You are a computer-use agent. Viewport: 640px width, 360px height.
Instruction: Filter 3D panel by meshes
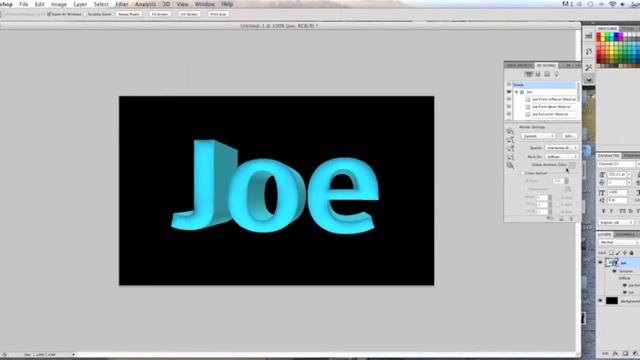(x=538, y=74)
